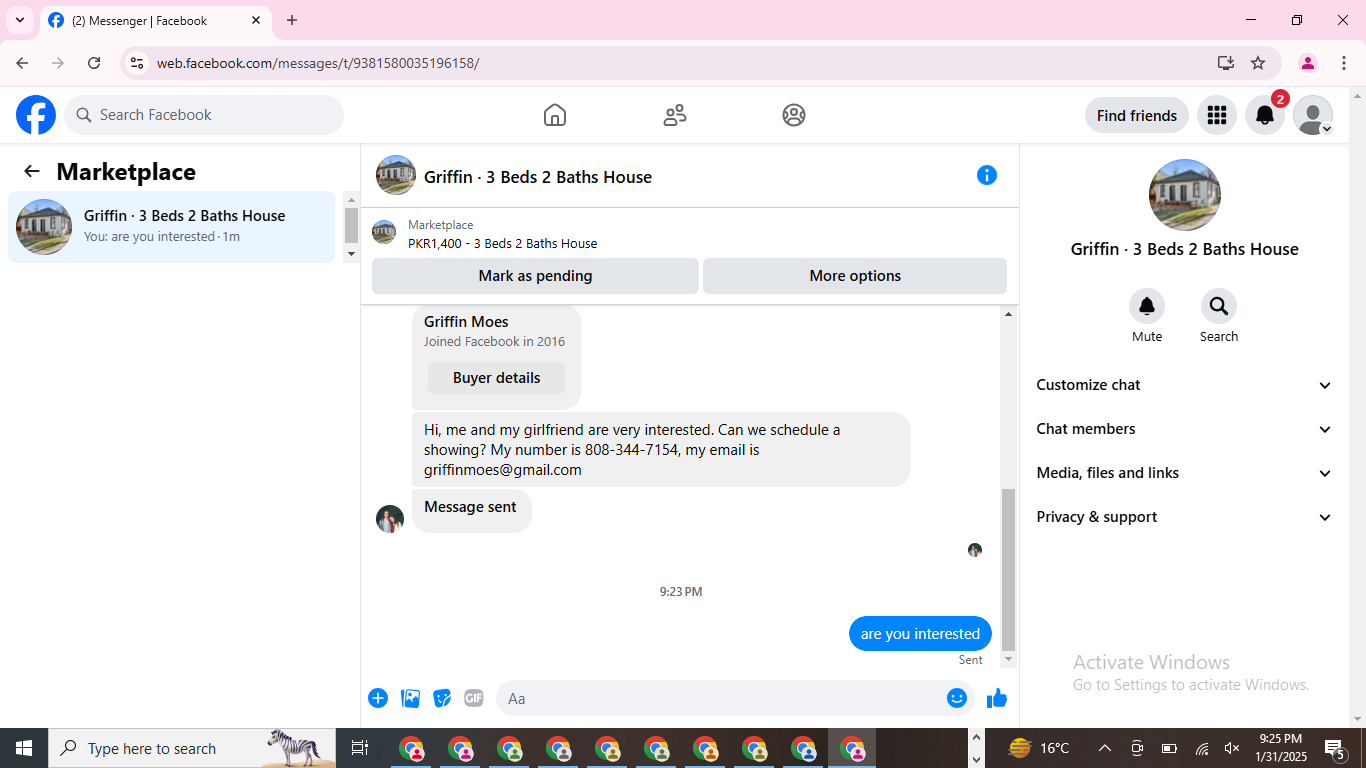Viewport: 1366px width, 768px height.
Task: Click the Find friends button
Action: pyautogui.click(x=1137, y=115)
